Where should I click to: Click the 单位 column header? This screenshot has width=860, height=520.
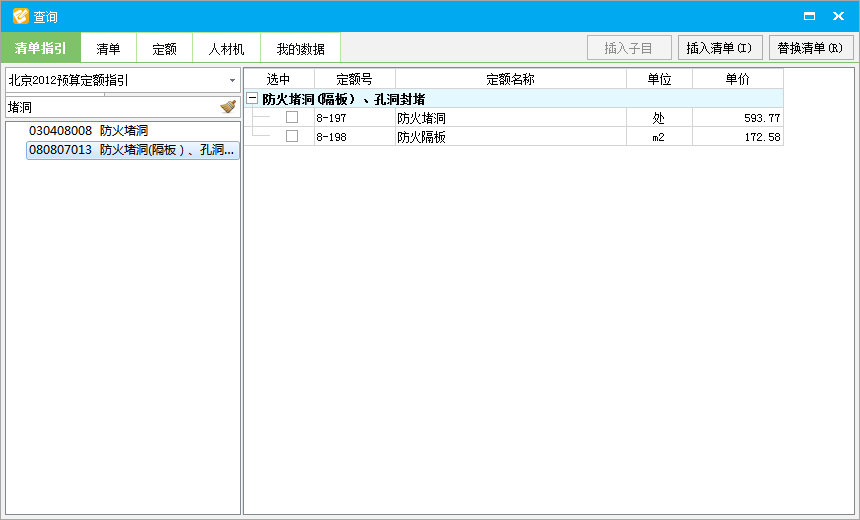point(659,79)
